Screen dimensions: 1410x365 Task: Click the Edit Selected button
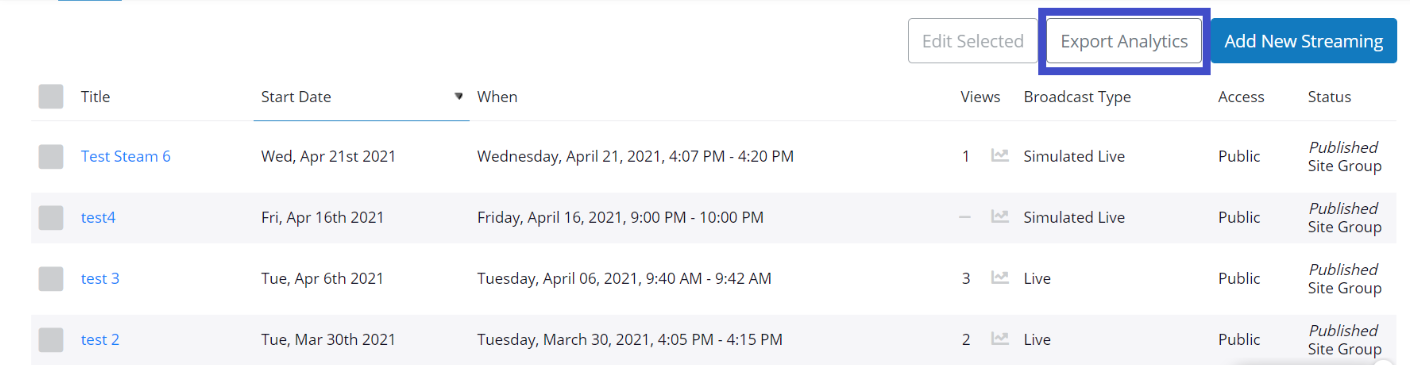pos(973,41)
